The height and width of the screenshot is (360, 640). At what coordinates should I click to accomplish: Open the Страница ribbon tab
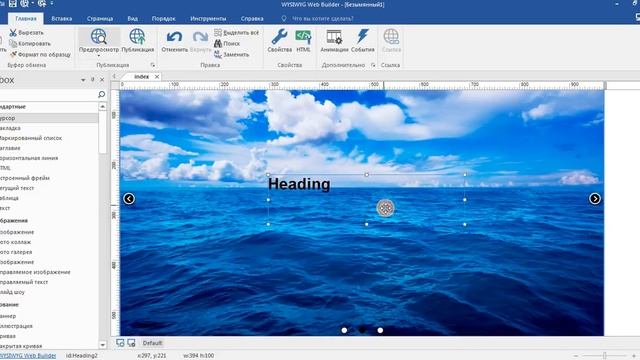(x=100, y=18)
